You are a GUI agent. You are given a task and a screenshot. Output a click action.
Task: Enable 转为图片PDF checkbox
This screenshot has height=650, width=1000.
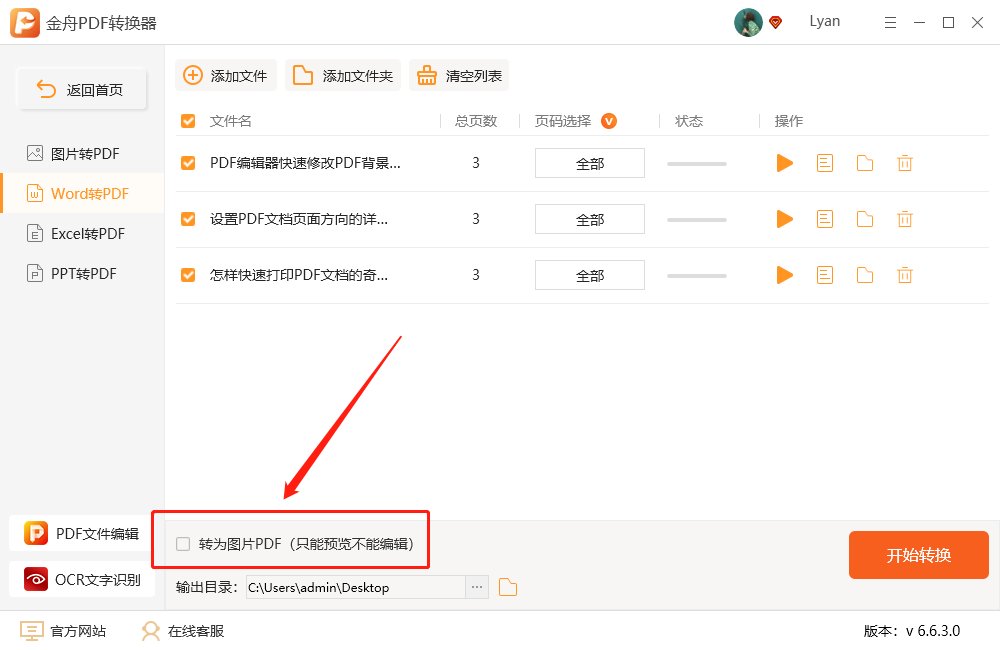coord(182,542)
